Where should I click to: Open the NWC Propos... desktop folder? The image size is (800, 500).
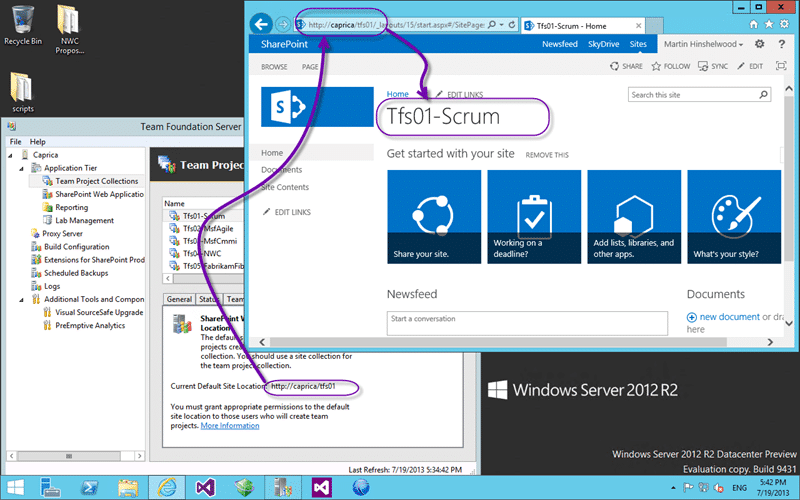coord(69,30)
